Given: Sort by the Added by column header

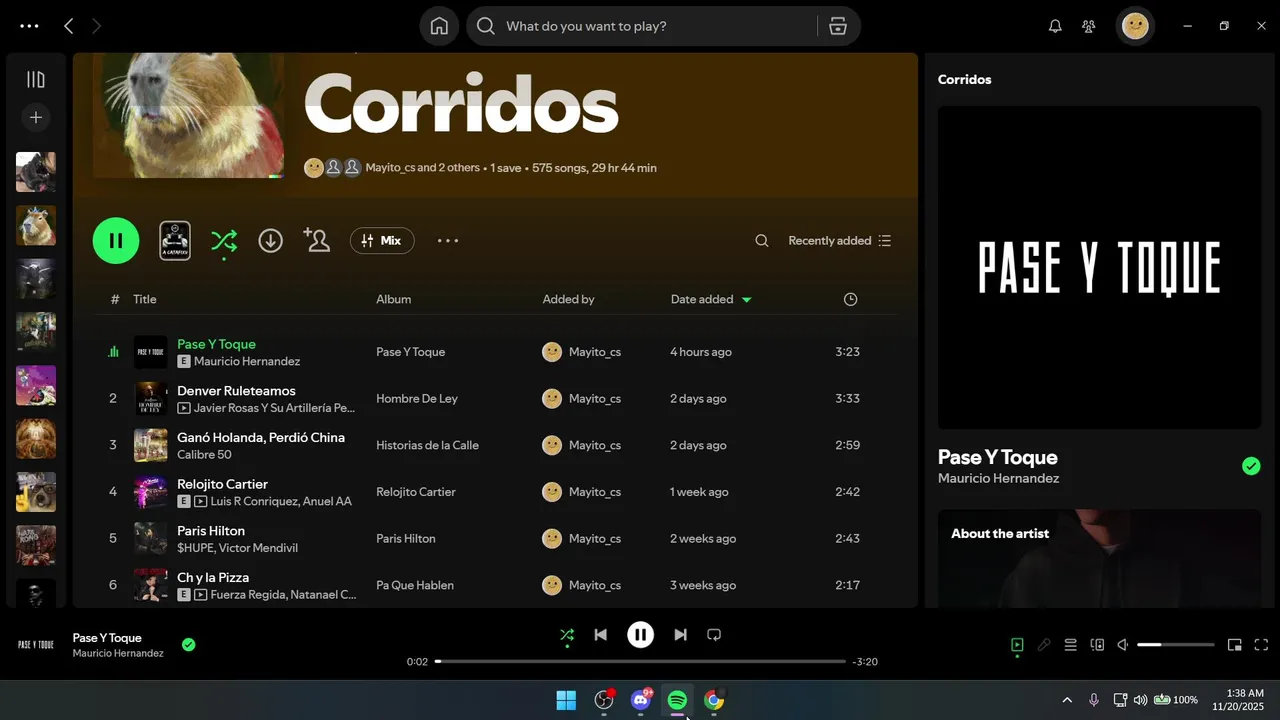Looking at the screenshot, I should [x=568, y=299].
